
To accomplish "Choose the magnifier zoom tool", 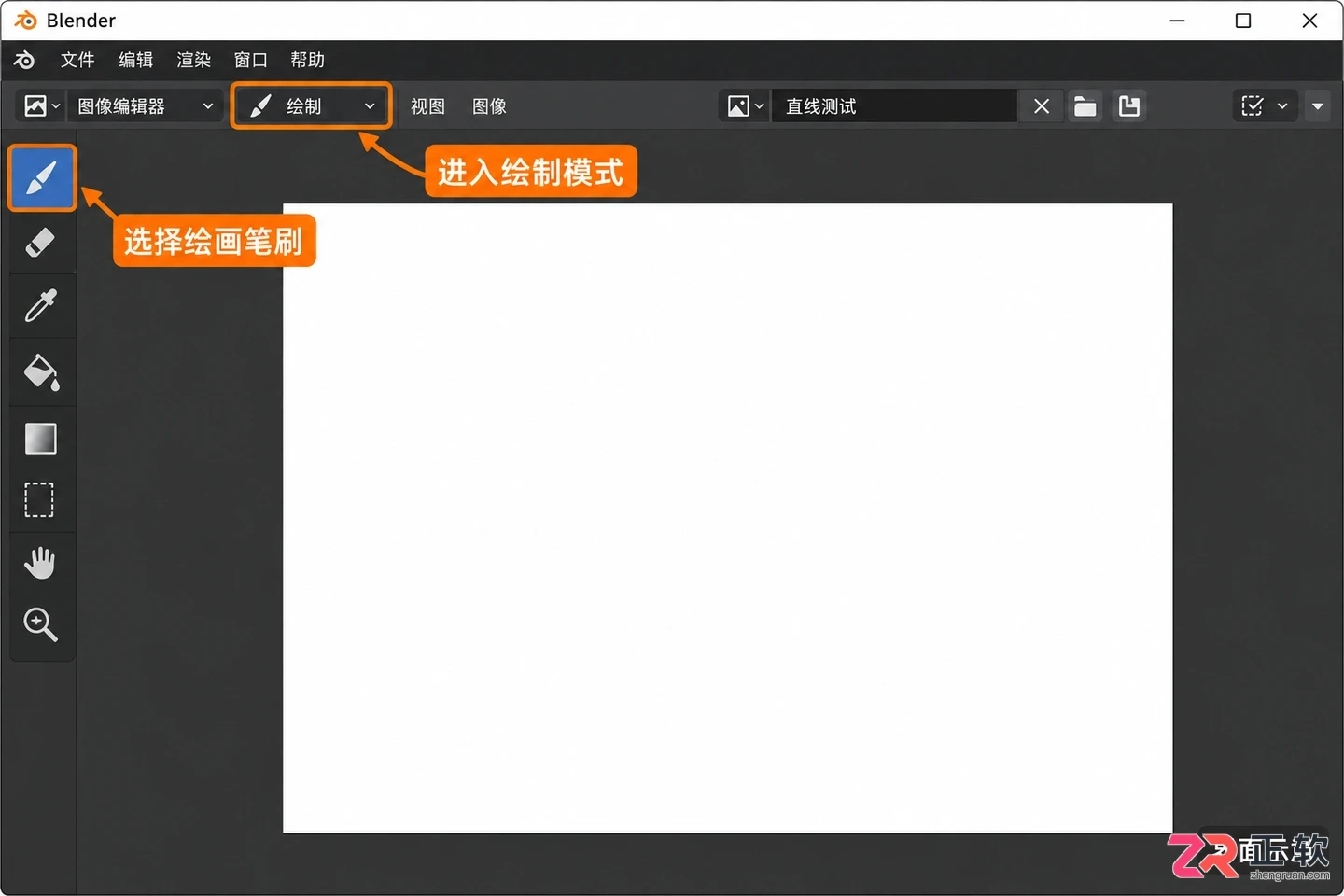I will (x=40, y=624).
